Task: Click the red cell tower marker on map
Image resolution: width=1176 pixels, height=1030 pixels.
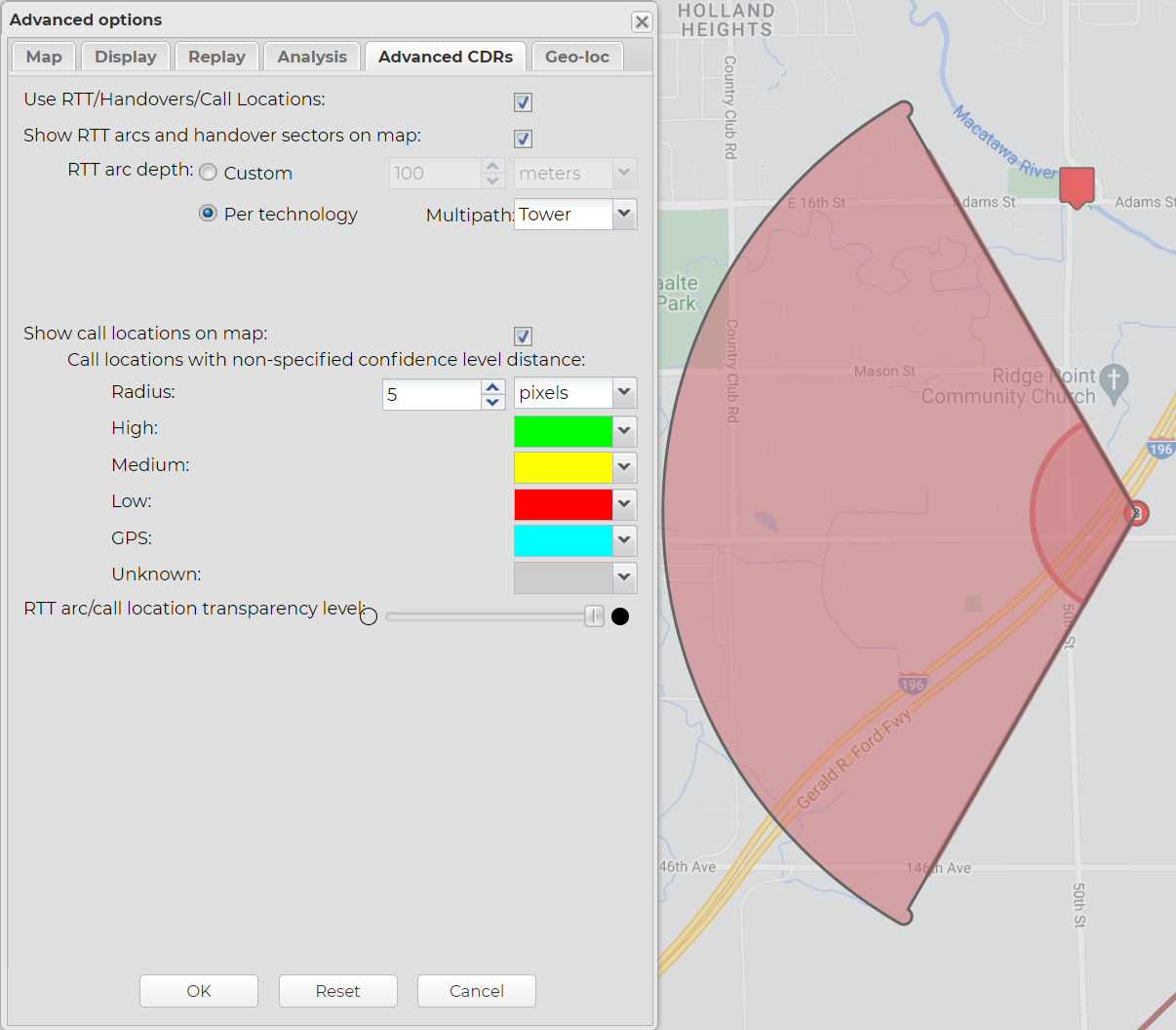Action: [1077, 185]
